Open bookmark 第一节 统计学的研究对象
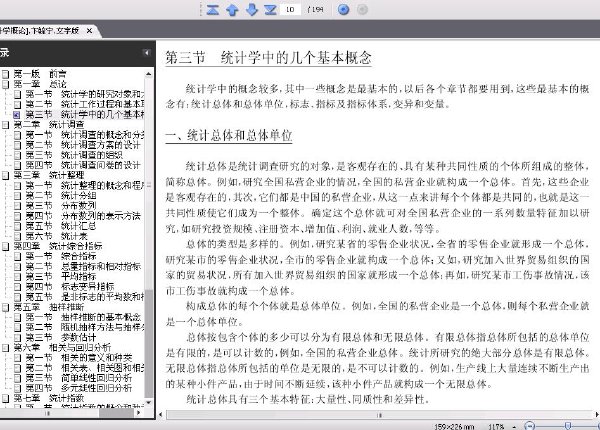Image resolution: width=600 pixels, height=430 pixels. (x=85, y=94)
